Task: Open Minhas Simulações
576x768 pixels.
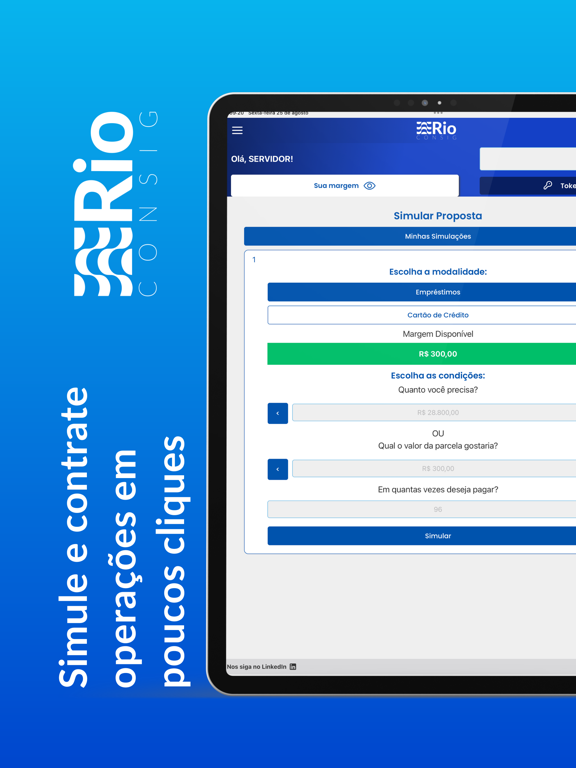Action: click(410, 236)
